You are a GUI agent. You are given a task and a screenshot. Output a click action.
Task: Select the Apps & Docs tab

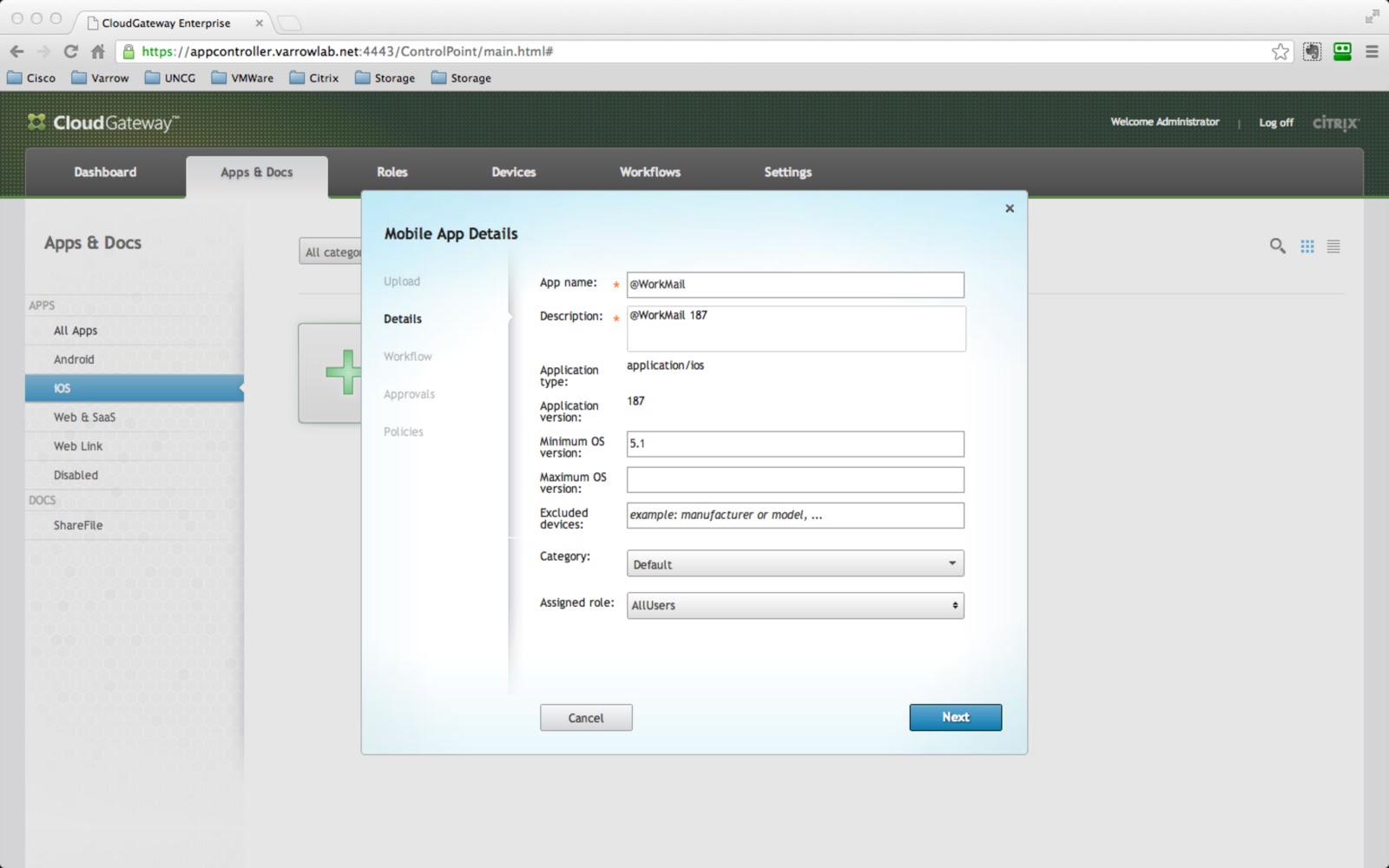click(257, 173)
